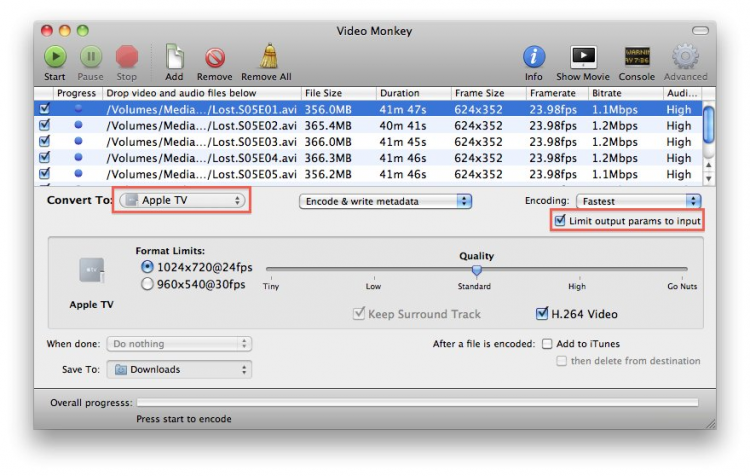Sort by the Duration column header

click(x=413, y=93)
